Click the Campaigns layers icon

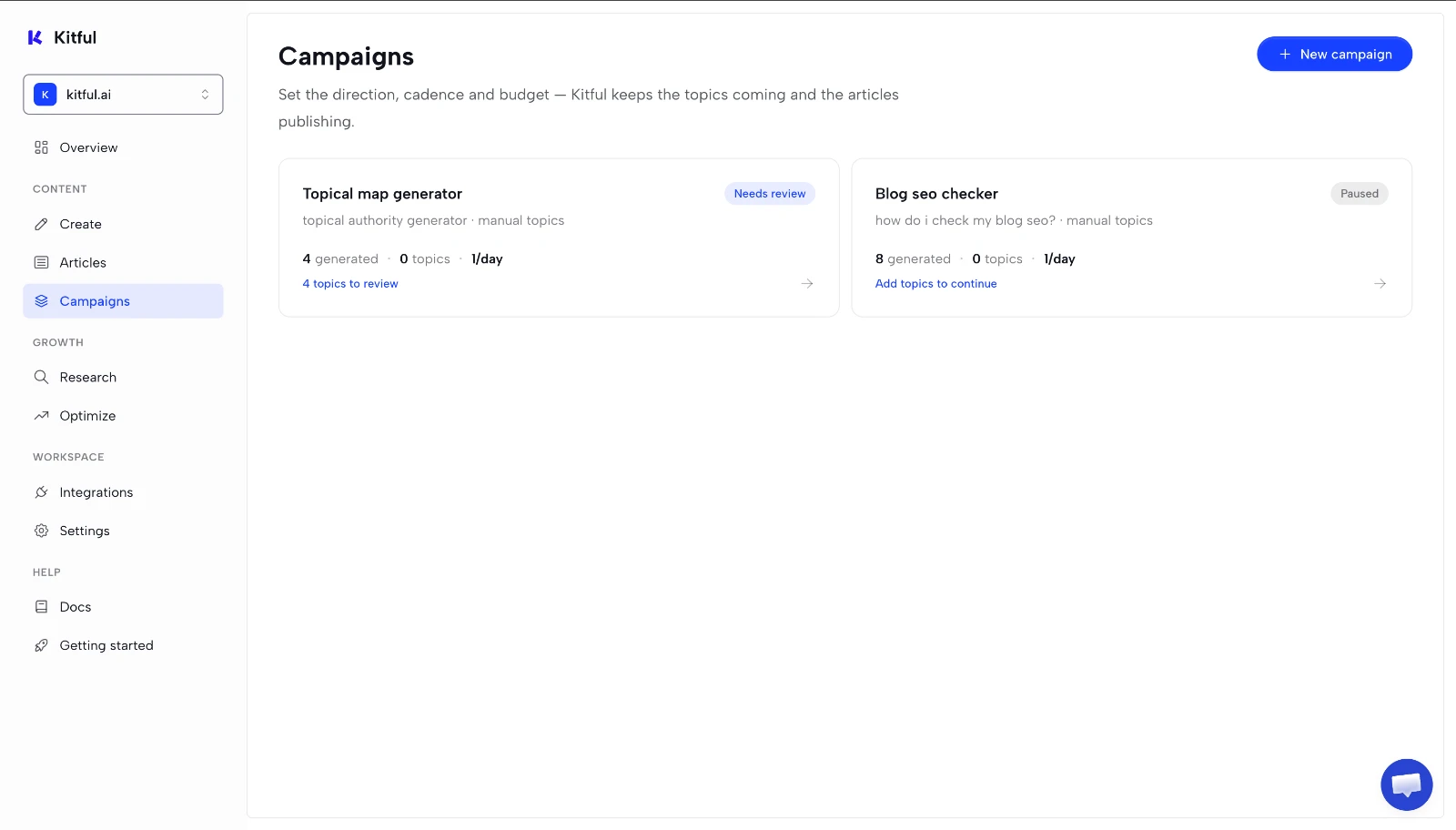41,301
